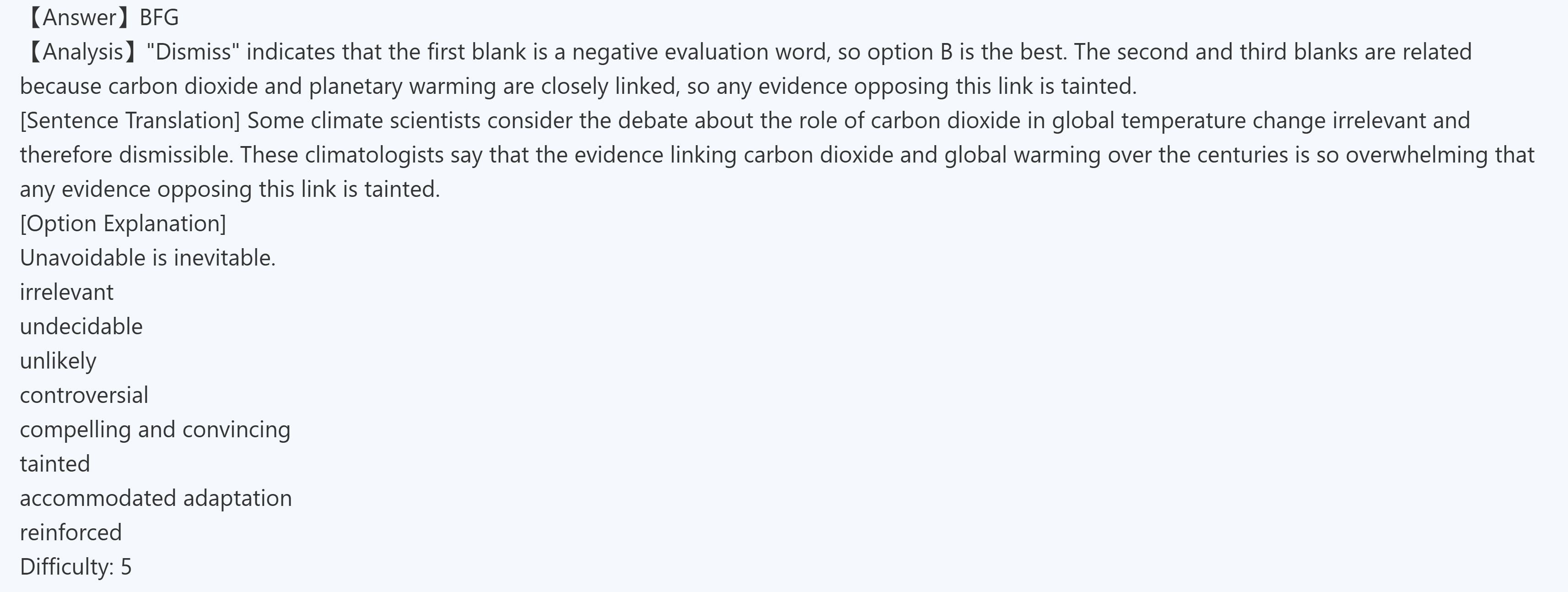The width and height of the screenshot is (1568, 592).
Task: Click the word "overwhelming" in the translation
Action: [x=1417, y=155]
